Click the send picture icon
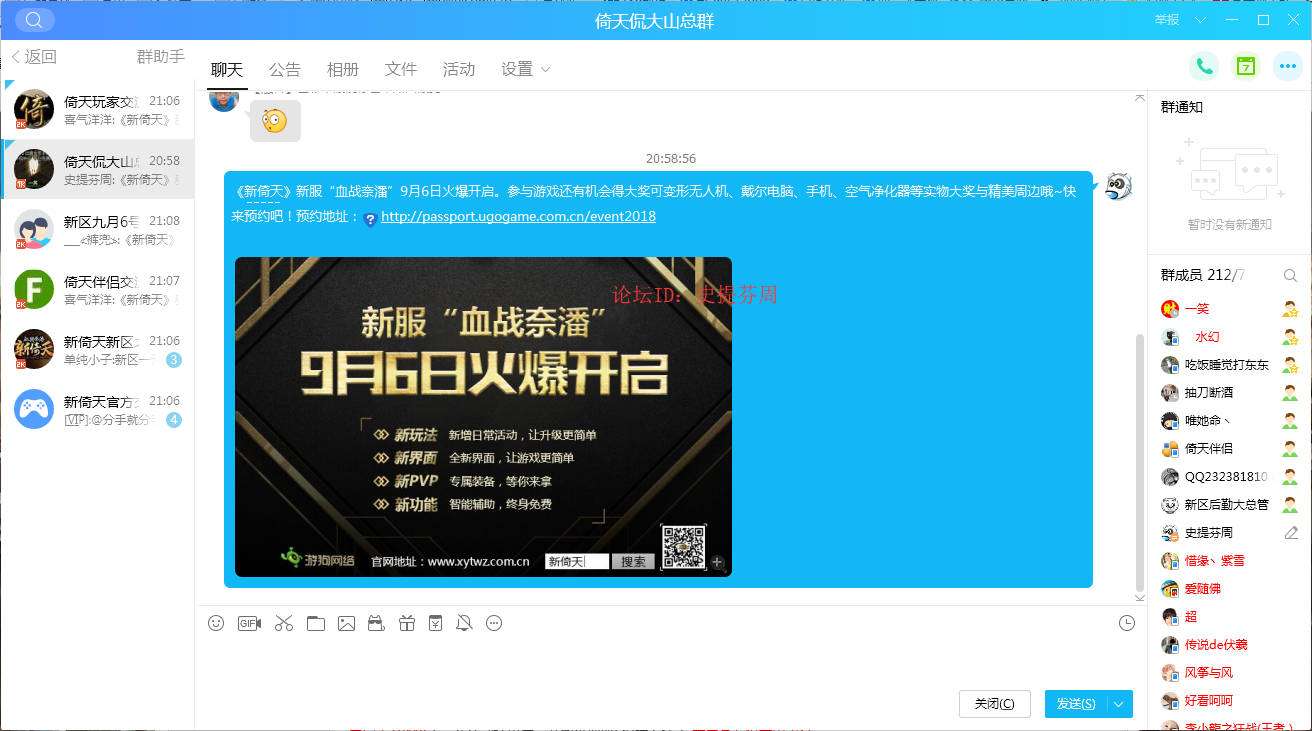This screenshot has height=731, width=1312. click(x=346, y=623)
